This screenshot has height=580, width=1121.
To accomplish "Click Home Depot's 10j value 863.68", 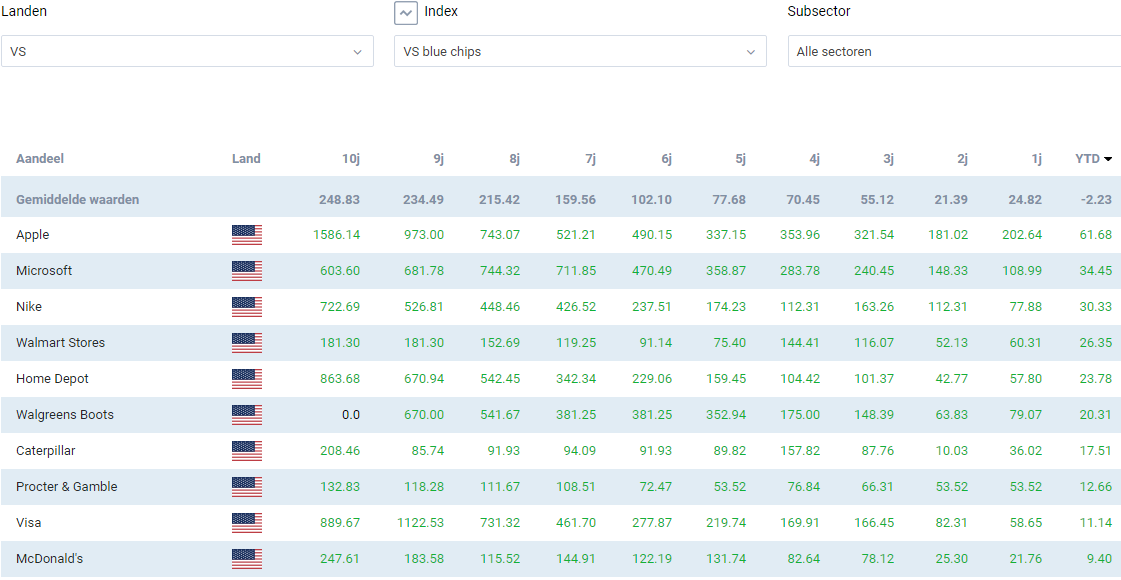I will 340,379.
